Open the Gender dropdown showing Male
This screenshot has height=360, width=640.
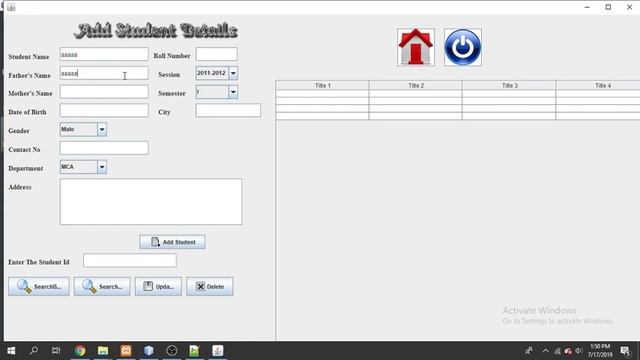(x=102, y=129)
